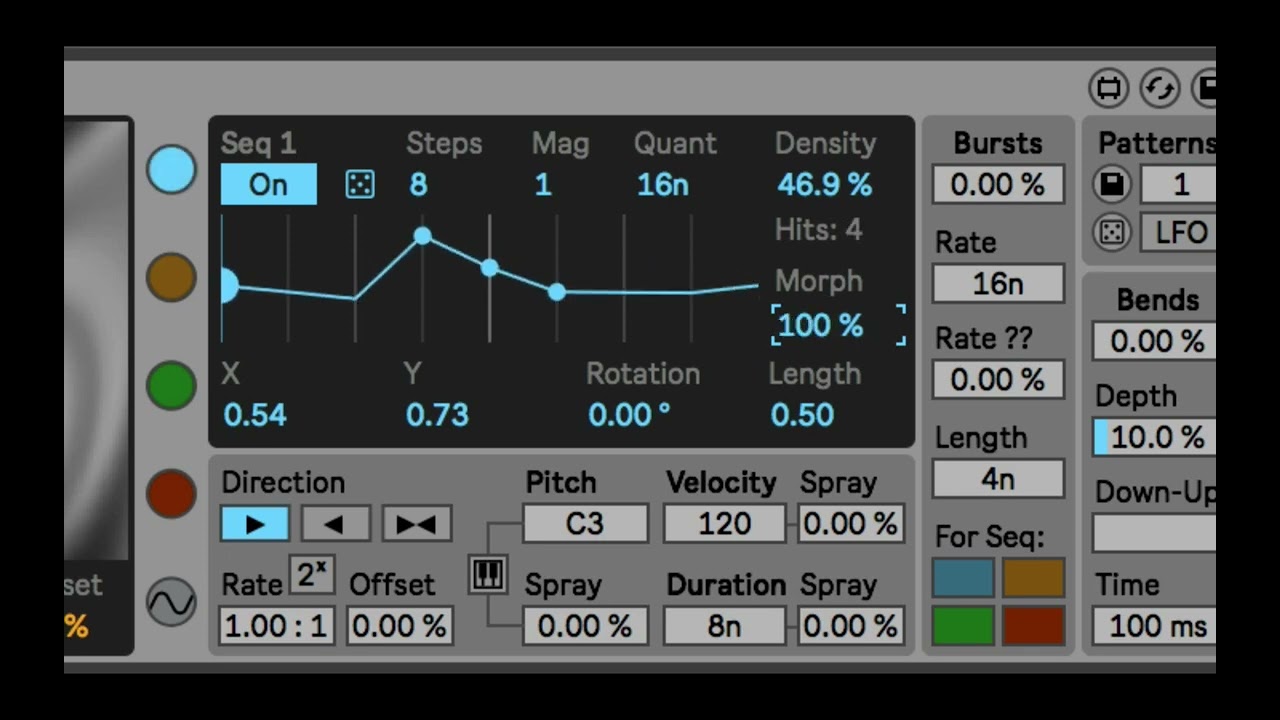Open the Quant 16n setting

pyautogui.click(x=663, y=185)
